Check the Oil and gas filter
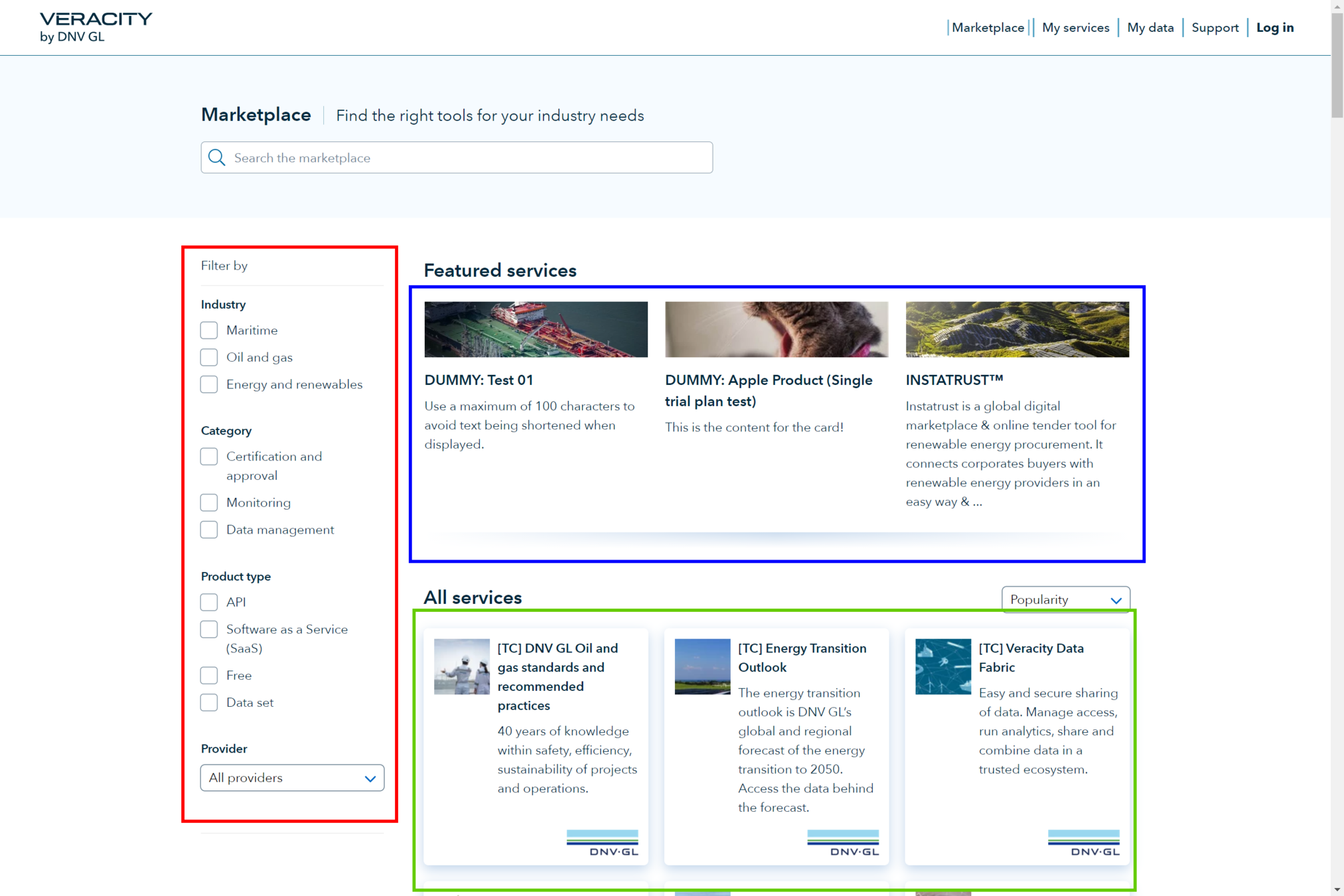The image size is (1344, 896). (x=209, y=357)
